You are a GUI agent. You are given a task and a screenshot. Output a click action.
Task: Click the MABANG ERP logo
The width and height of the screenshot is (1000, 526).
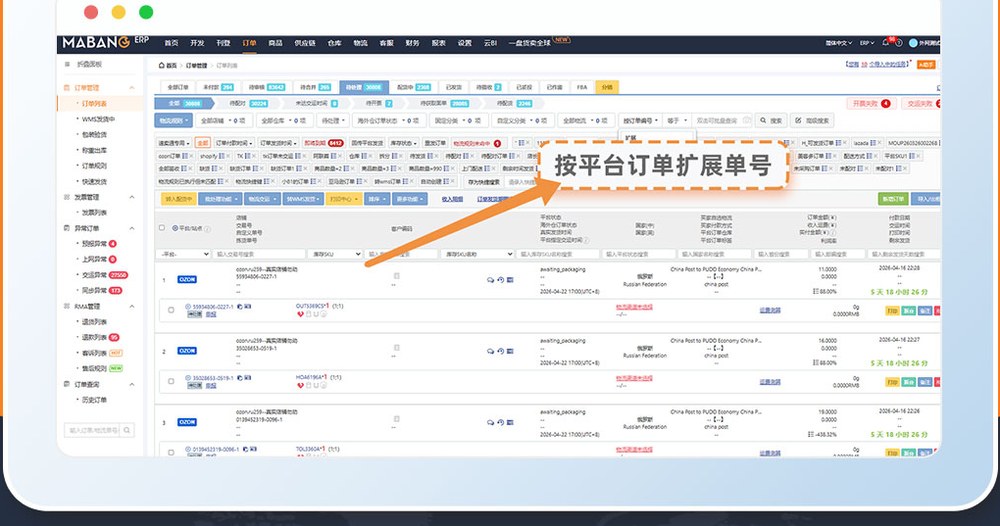click(105, 42)
